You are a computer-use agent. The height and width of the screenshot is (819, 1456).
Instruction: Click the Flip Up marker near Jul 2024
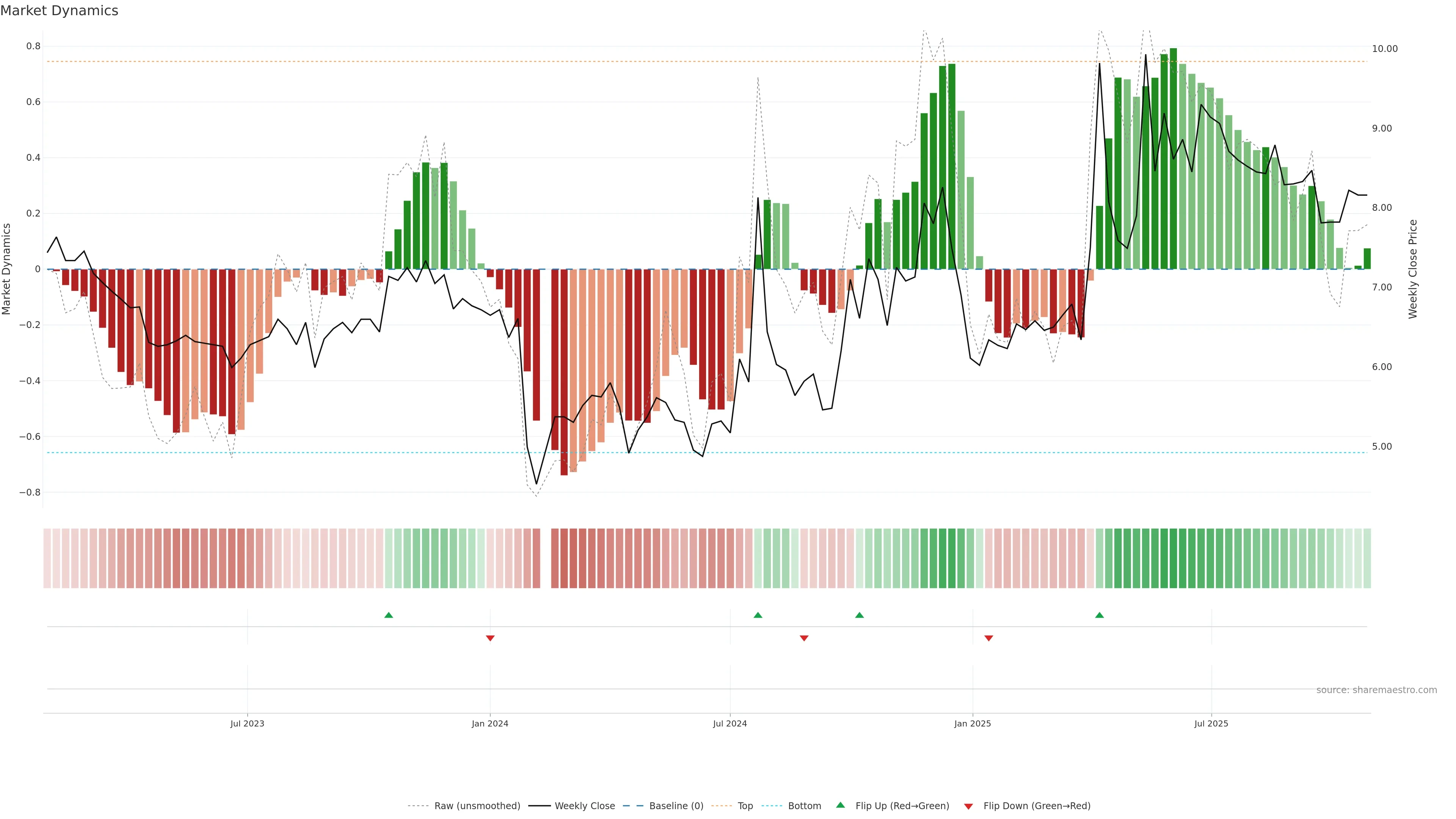758,615
